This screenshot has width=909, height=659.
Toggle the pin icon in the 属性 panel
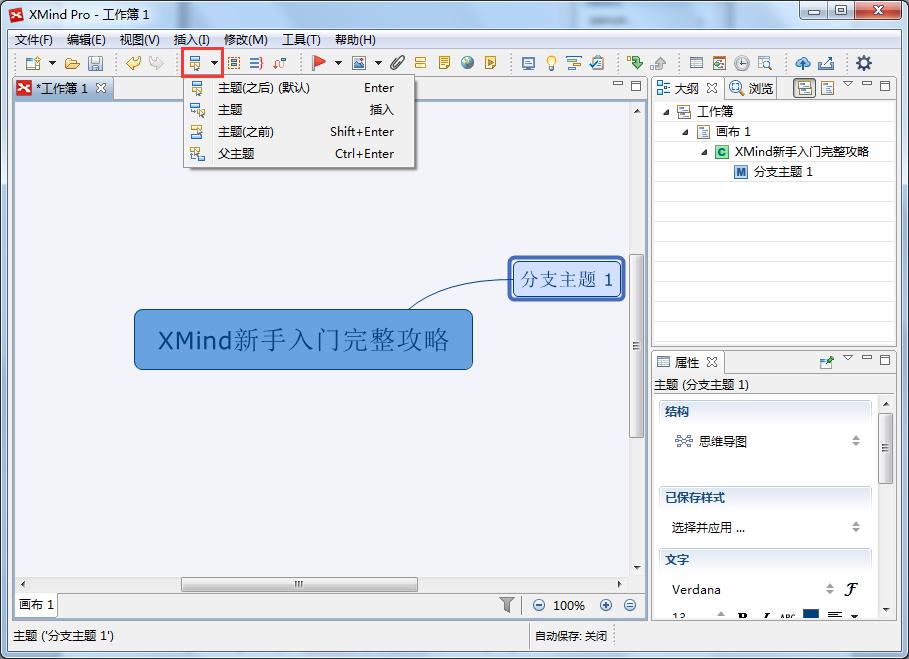[x=824, y=362]
